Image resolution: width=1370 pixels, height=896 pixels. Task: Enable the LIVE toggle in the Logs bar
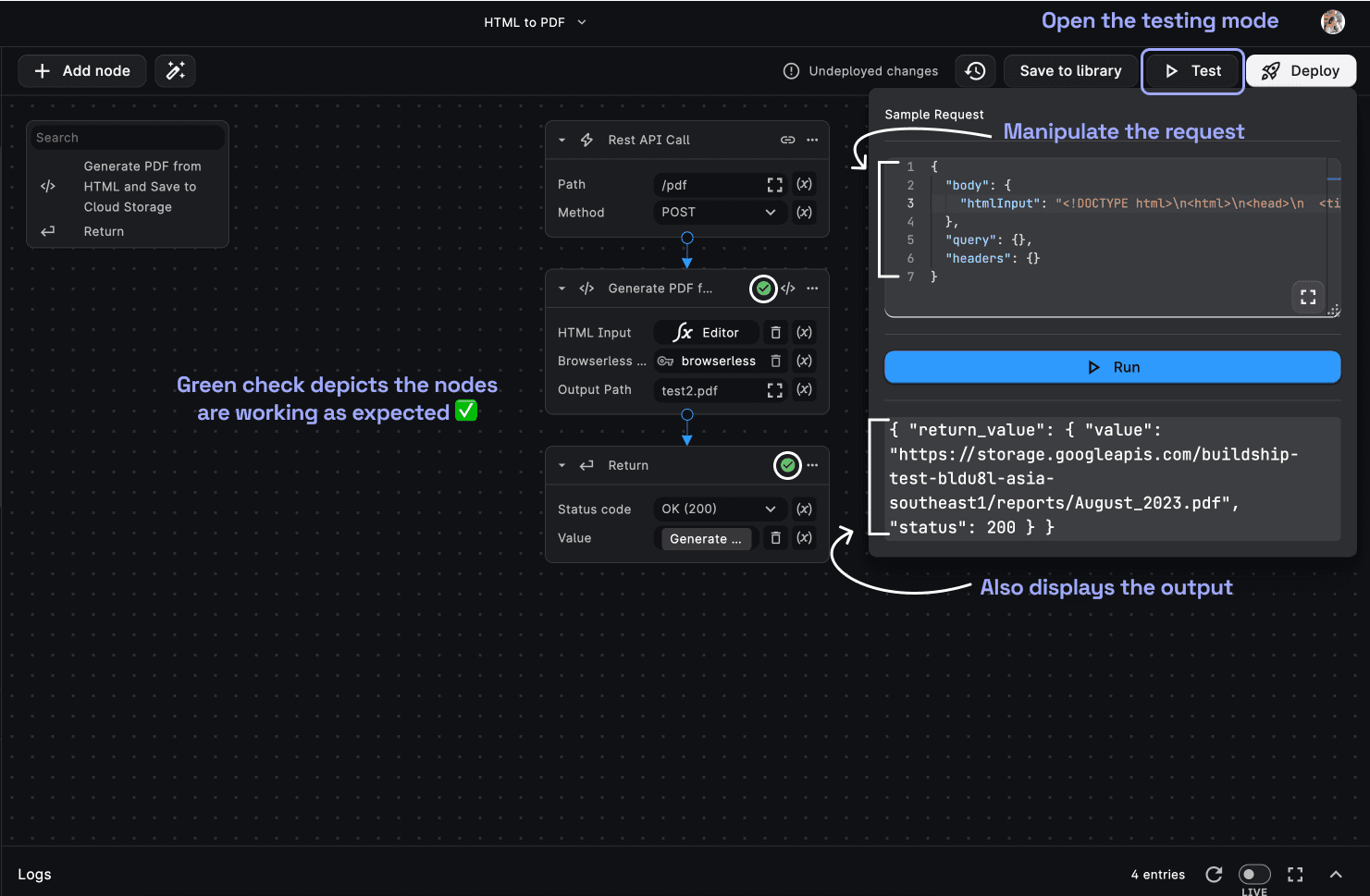[x=1254, y=874]
